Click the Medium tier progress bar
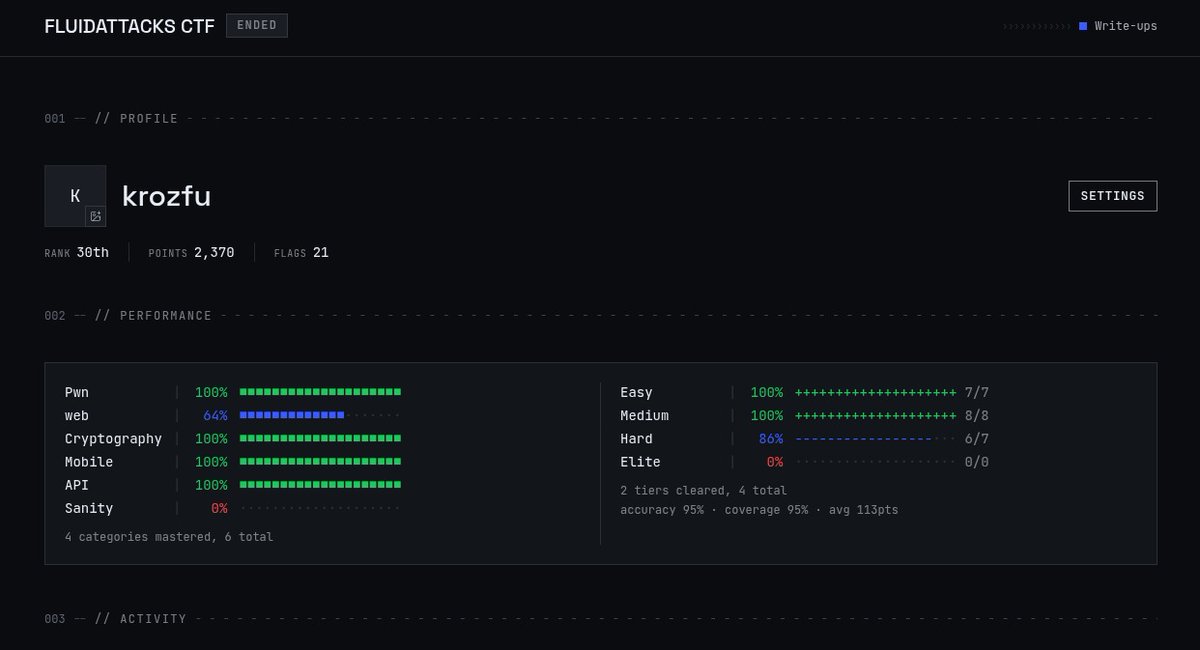Viewport: 1200px width, 650px height. tap(875, 415)
